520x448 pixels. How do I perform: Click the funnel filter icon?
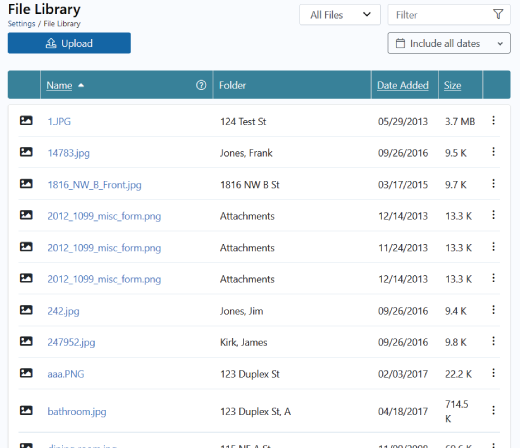498,14
